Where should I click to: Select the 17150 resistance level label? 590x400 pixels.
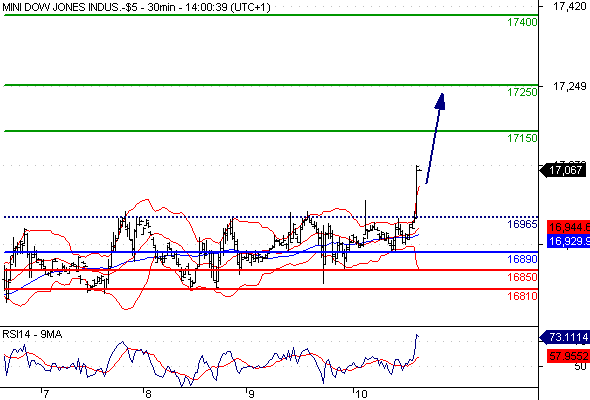coord(522,138)
